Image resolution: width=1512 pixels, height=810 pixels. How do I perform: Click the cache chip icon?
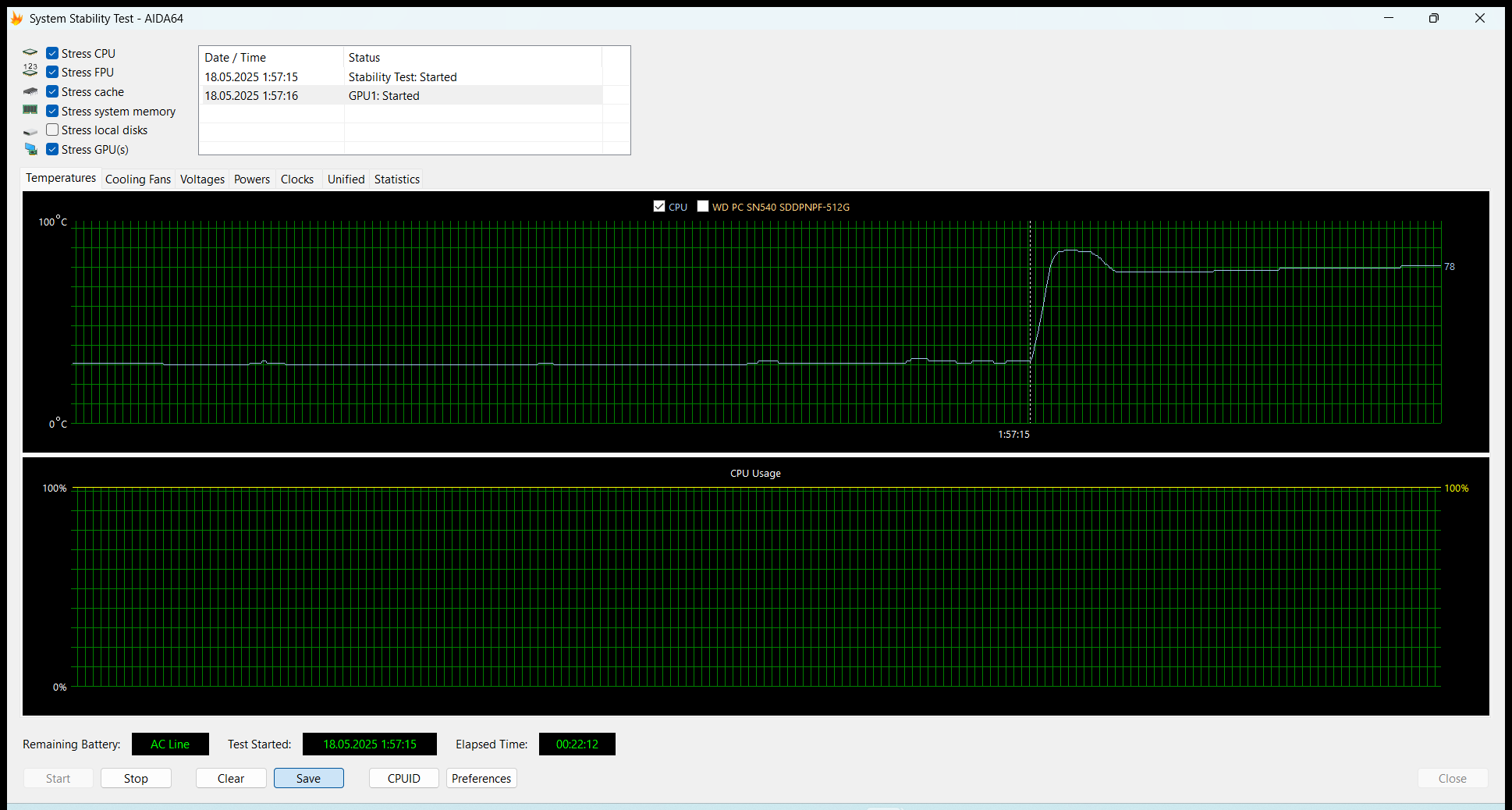click(30, 92)
